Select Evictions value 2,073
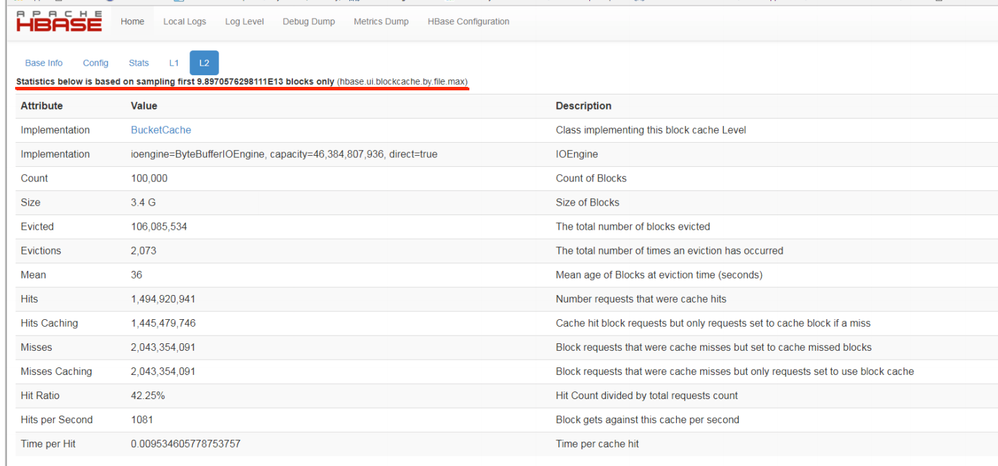 tap(143, 251)
